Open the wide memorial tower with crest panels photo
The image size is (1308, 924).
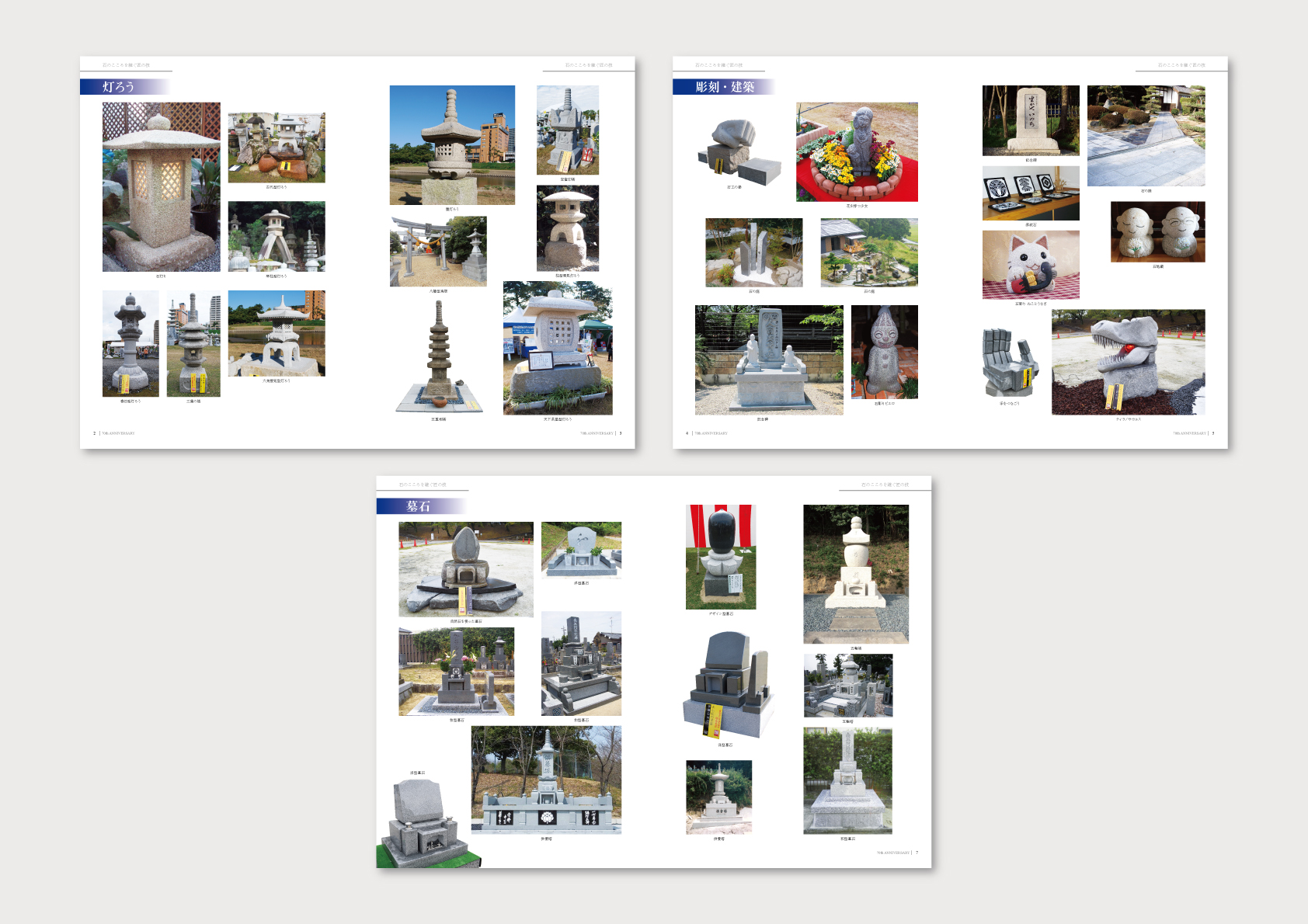tap(546, 780)
